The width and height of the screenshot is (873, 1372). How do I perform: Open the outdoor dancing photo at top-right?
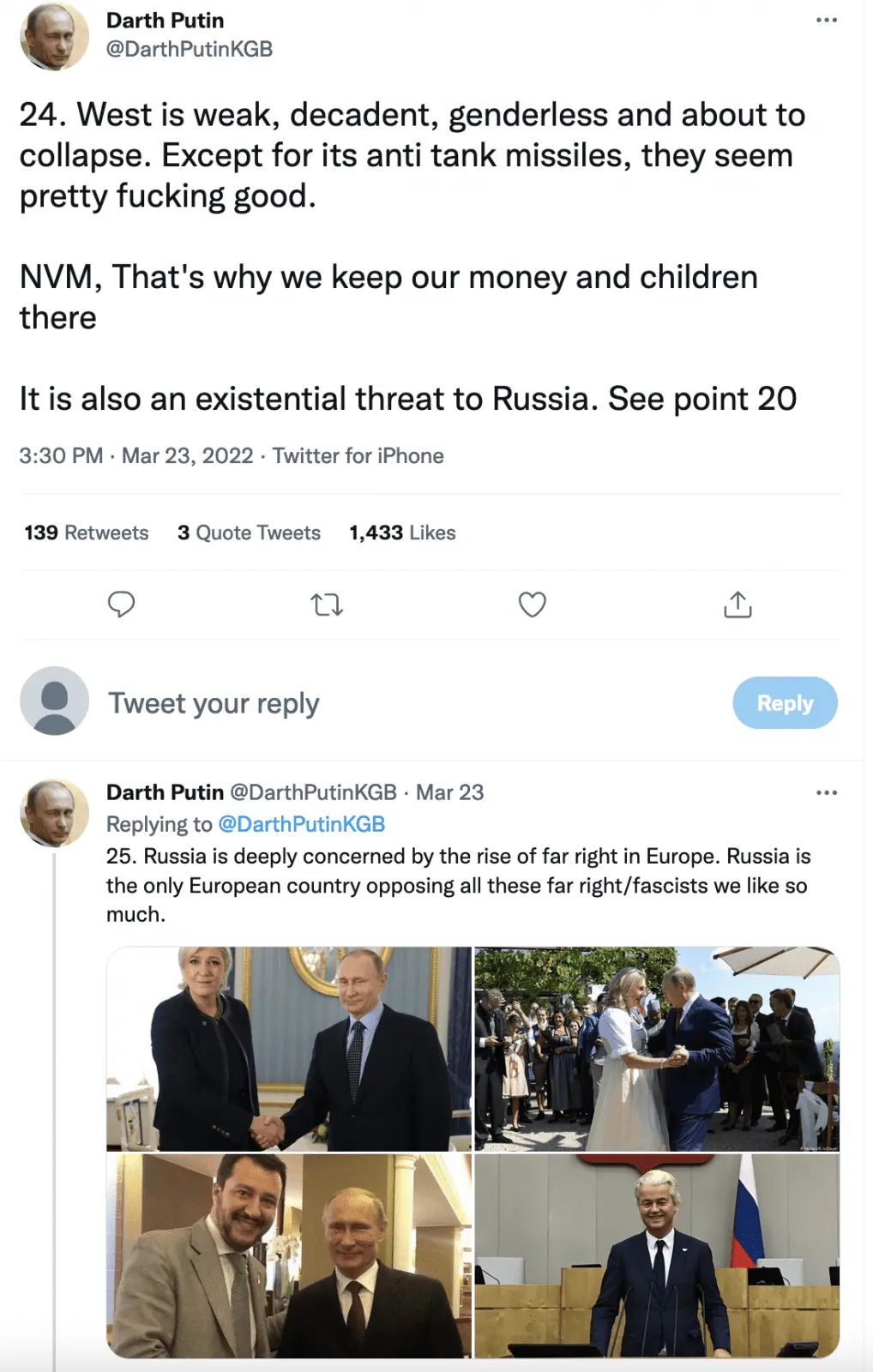(657, 1048)
